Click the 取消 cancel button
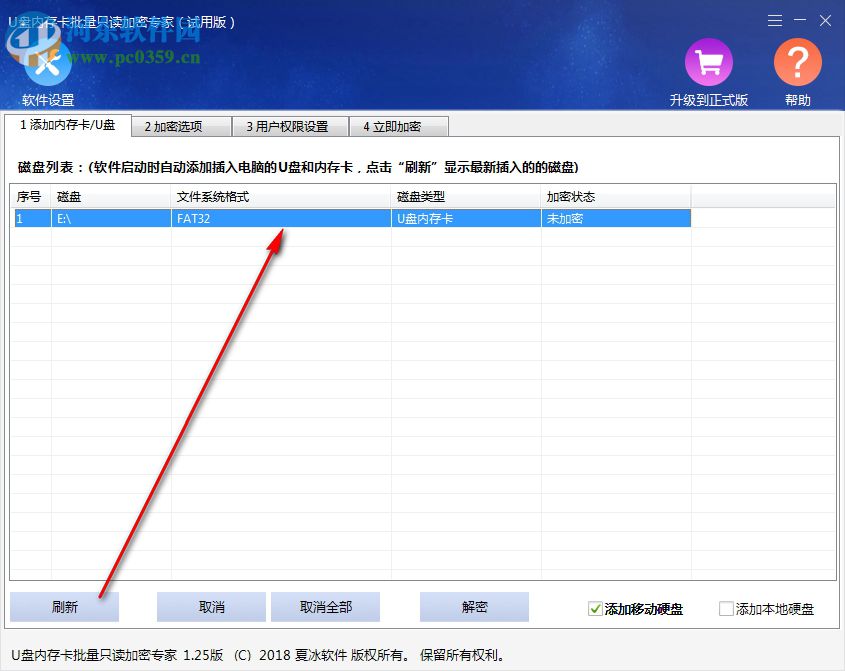 pos(211,606)
